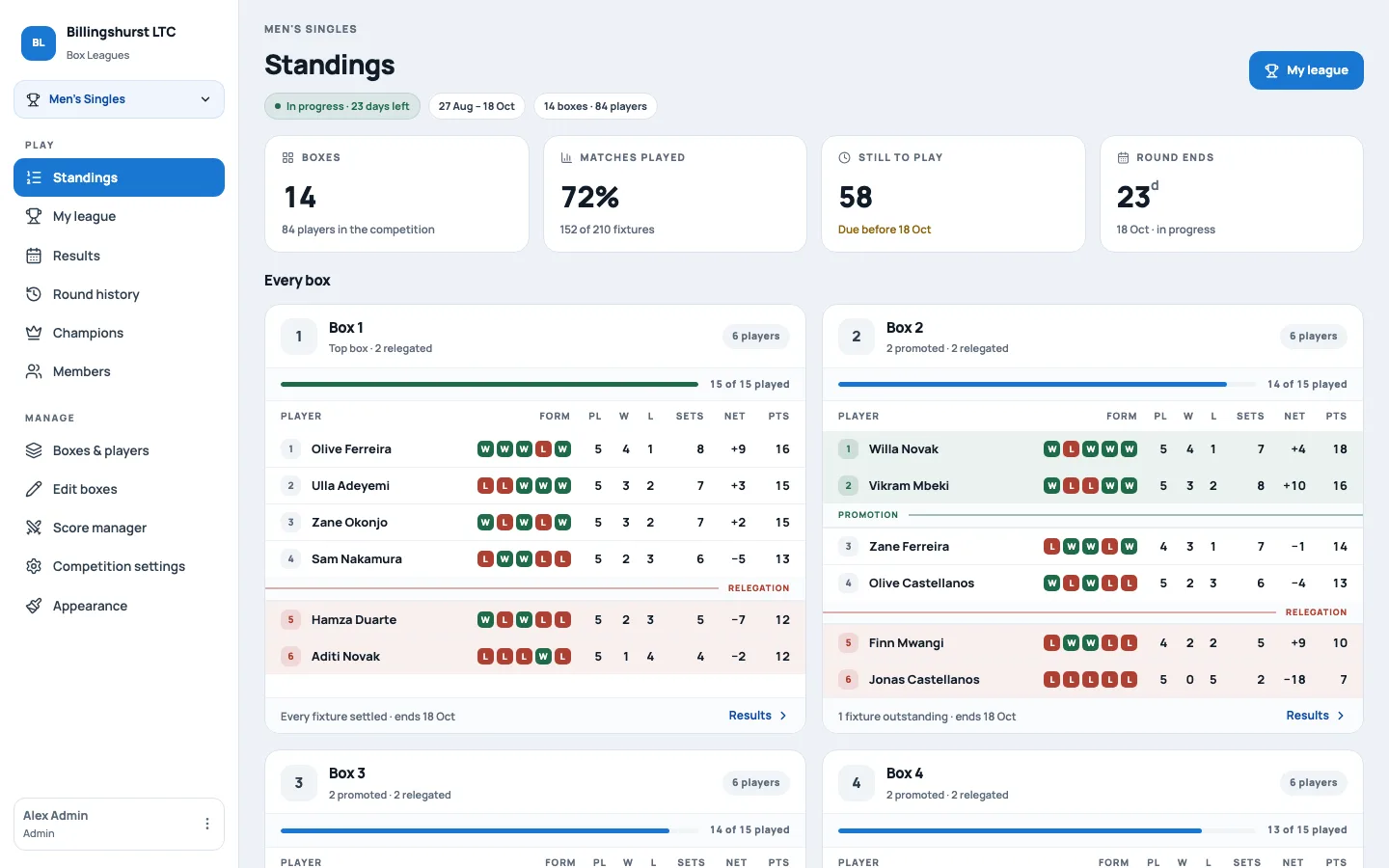Open Champions page from sidebar
The image size is (1389, 868).
point(119,333)
